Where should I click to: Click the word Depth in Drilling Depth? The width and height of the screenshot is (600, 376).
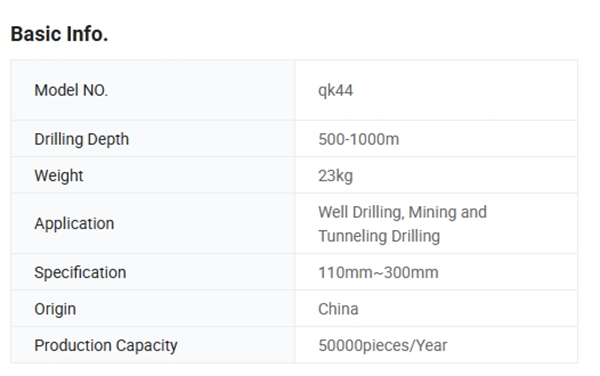108,139
